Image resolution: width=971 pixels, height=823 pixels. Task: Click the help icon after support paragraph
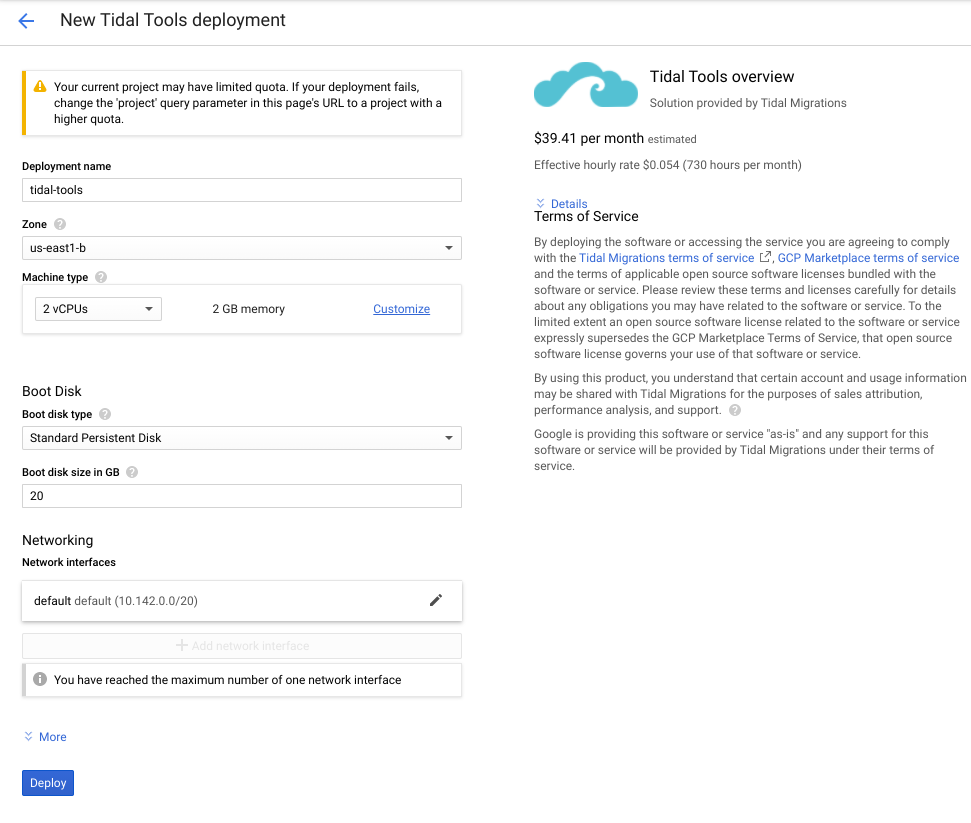(x=735, y=410)
